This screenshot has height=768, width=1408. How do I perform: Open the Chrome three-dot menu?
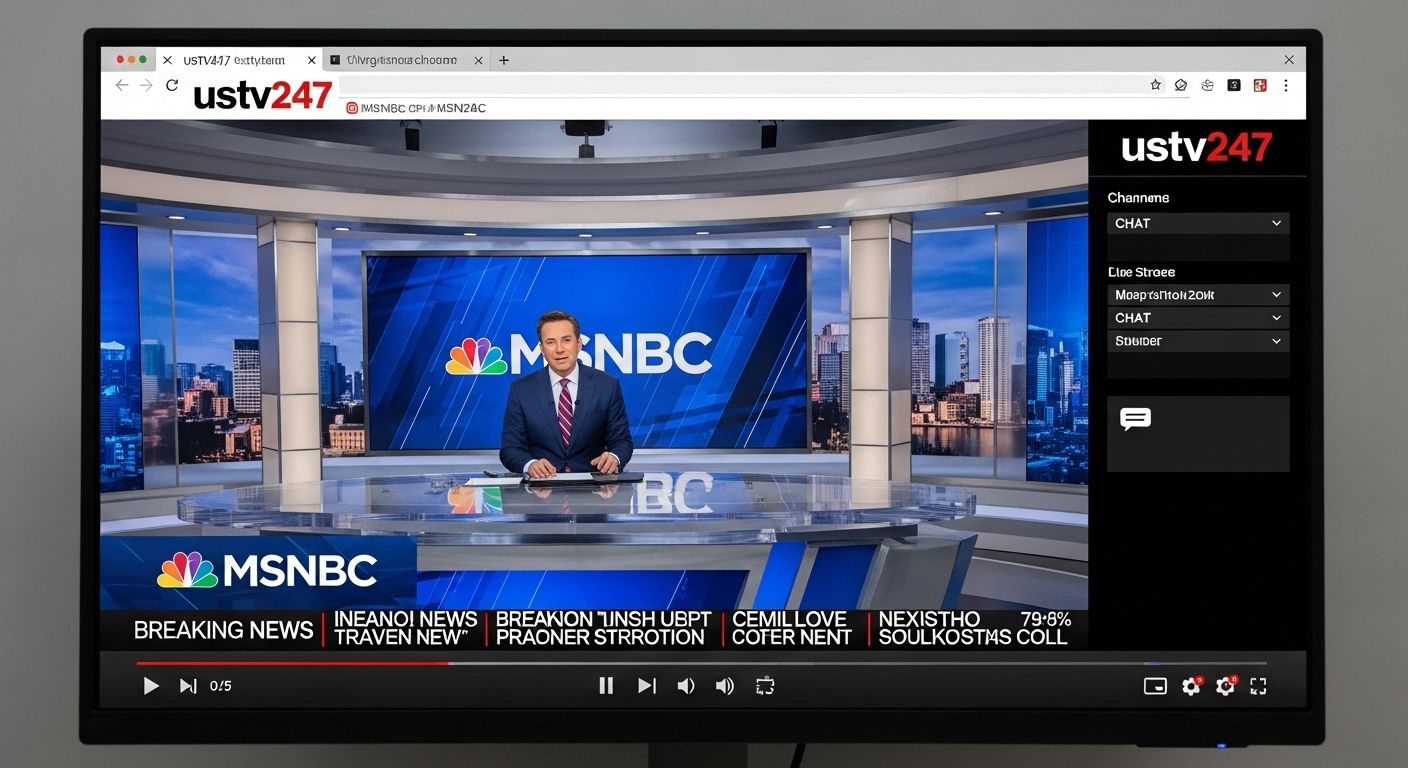pos(1286,85)
